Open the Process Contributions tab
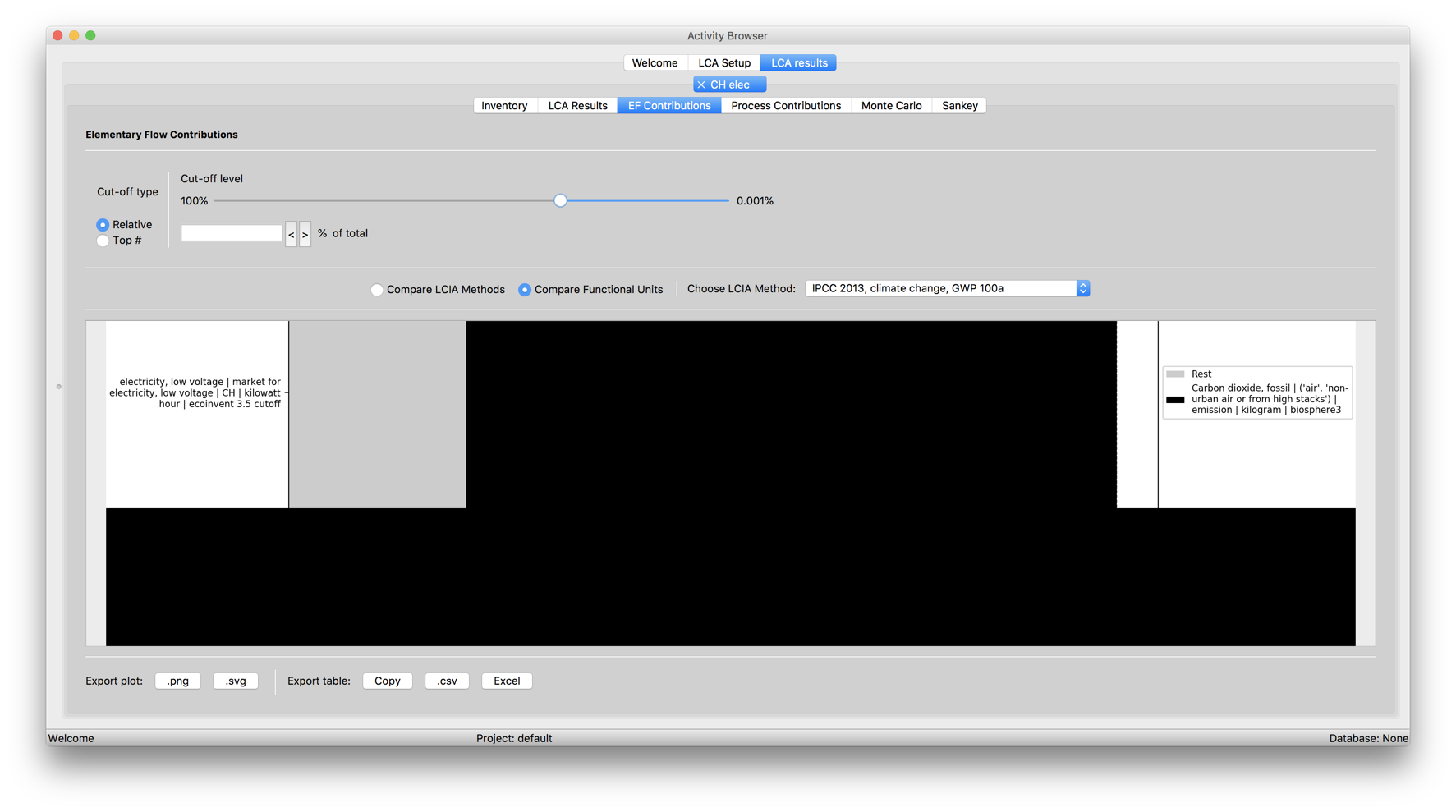 point(785,105)
